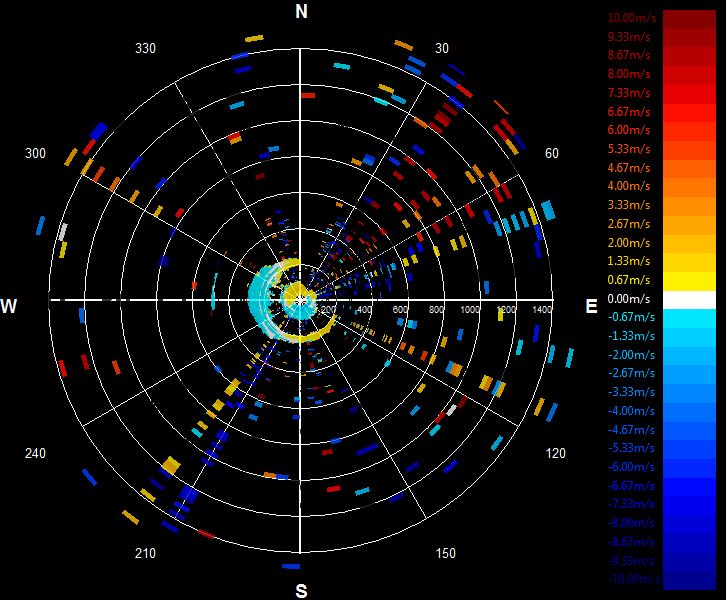Pick the navy bottom legend band
The image size is (726, 600).
(689, 581)
